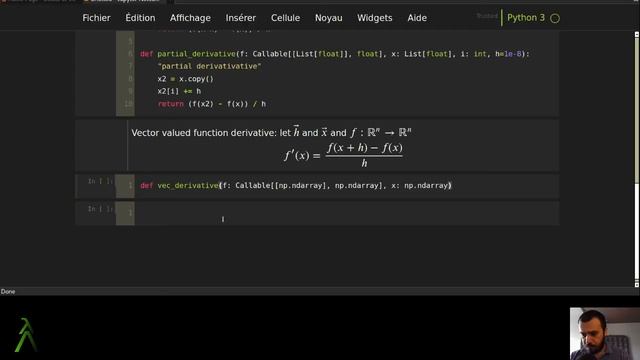
Task: Click the Python 3 kernel name
Action: pyautogui.click(x=526, y=18)
